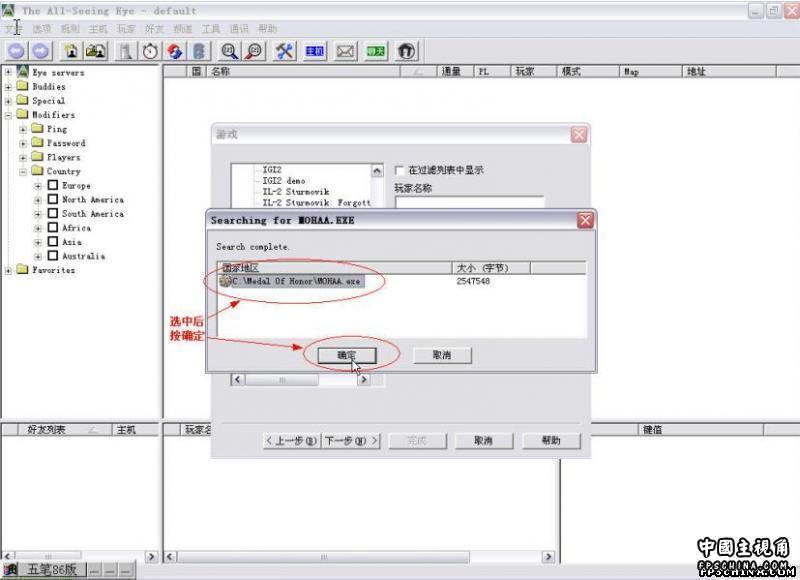Click the 大小 (字节) column header
Screen dimensions: 800x580
point(491,268)
